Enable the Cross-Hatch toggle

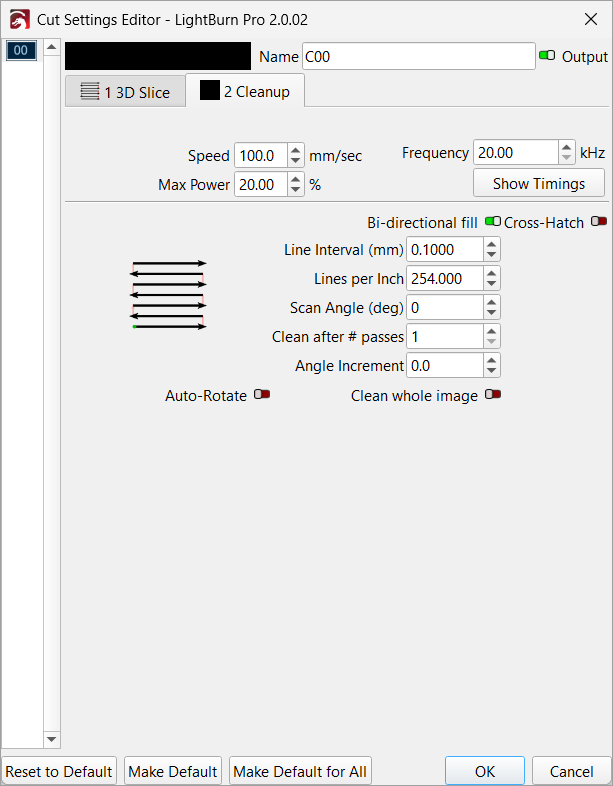pos(598,221)
